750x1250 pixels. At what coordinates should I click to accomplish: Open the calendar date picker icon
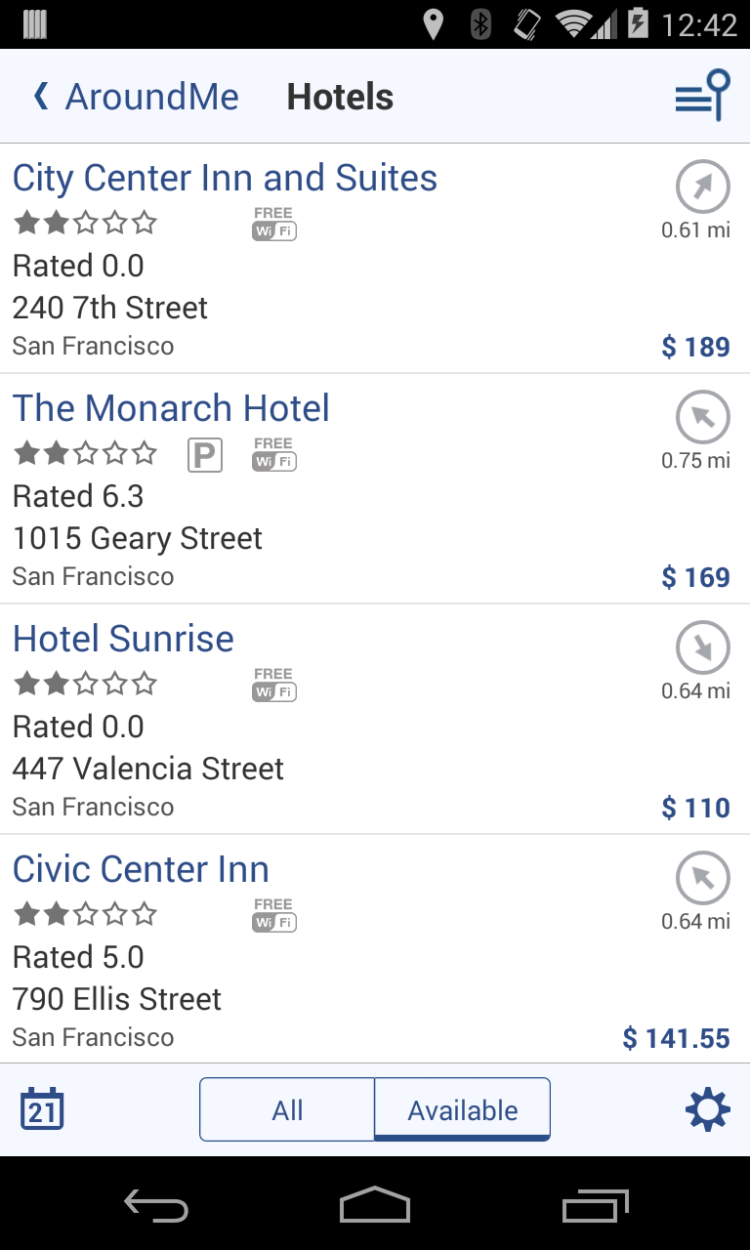42,1109
